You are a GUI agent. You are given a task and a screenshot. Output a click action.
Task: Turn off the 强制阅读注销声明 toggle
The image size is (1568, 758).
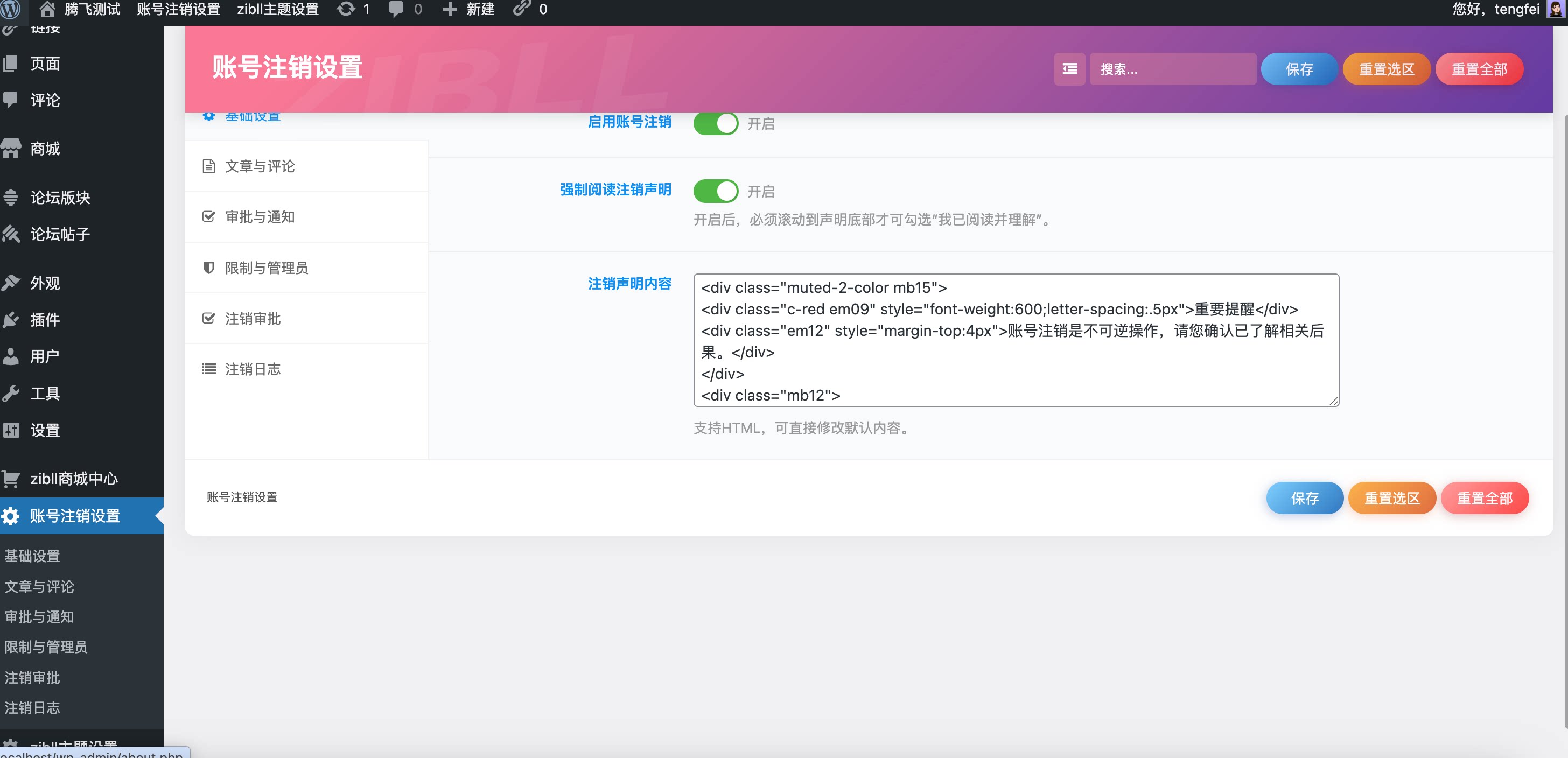pyautogui.click(x=716, y=191)
